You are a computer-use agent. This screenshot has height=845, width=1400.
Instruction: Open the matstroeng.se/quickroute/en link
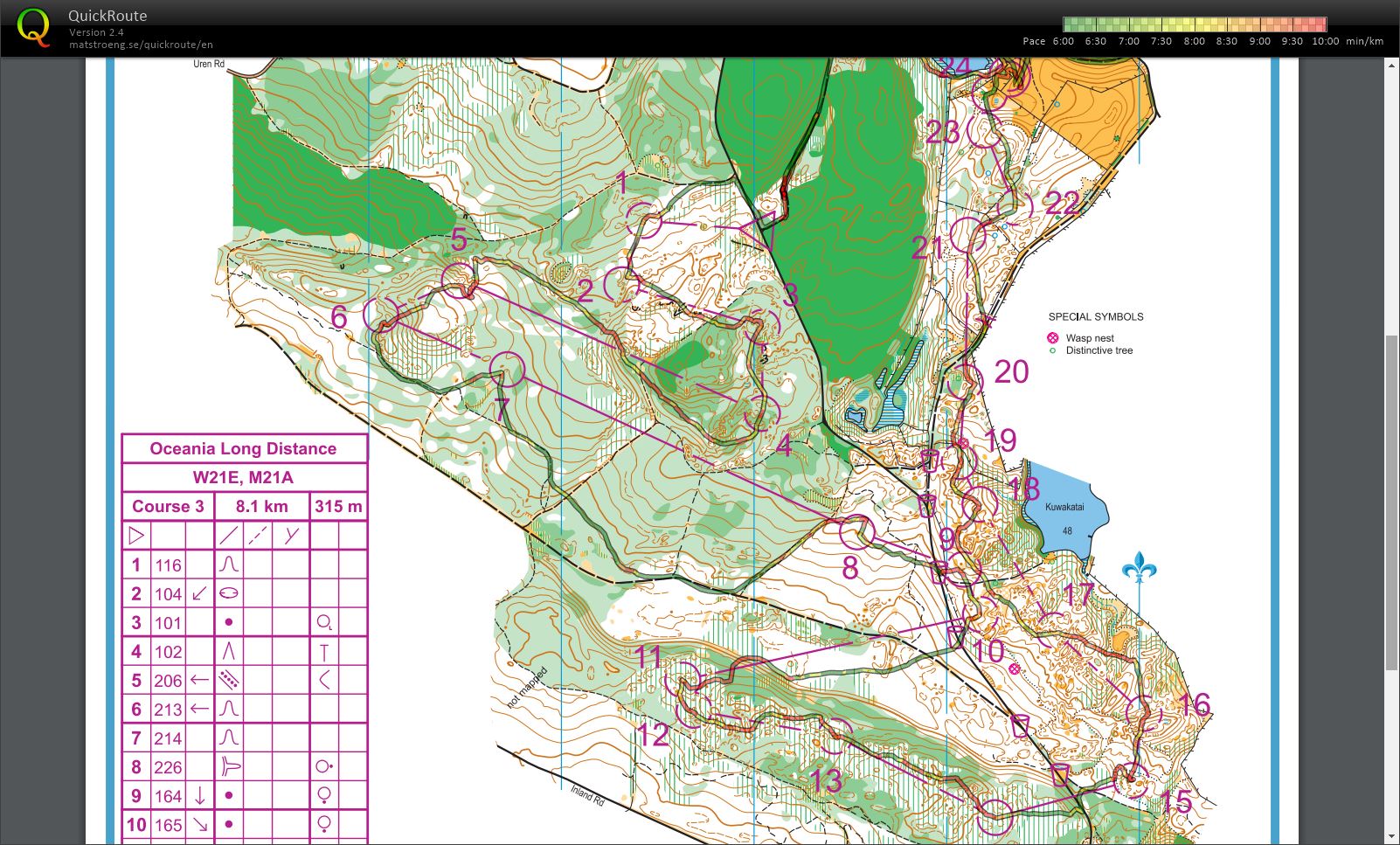click(x=141, y=45)
